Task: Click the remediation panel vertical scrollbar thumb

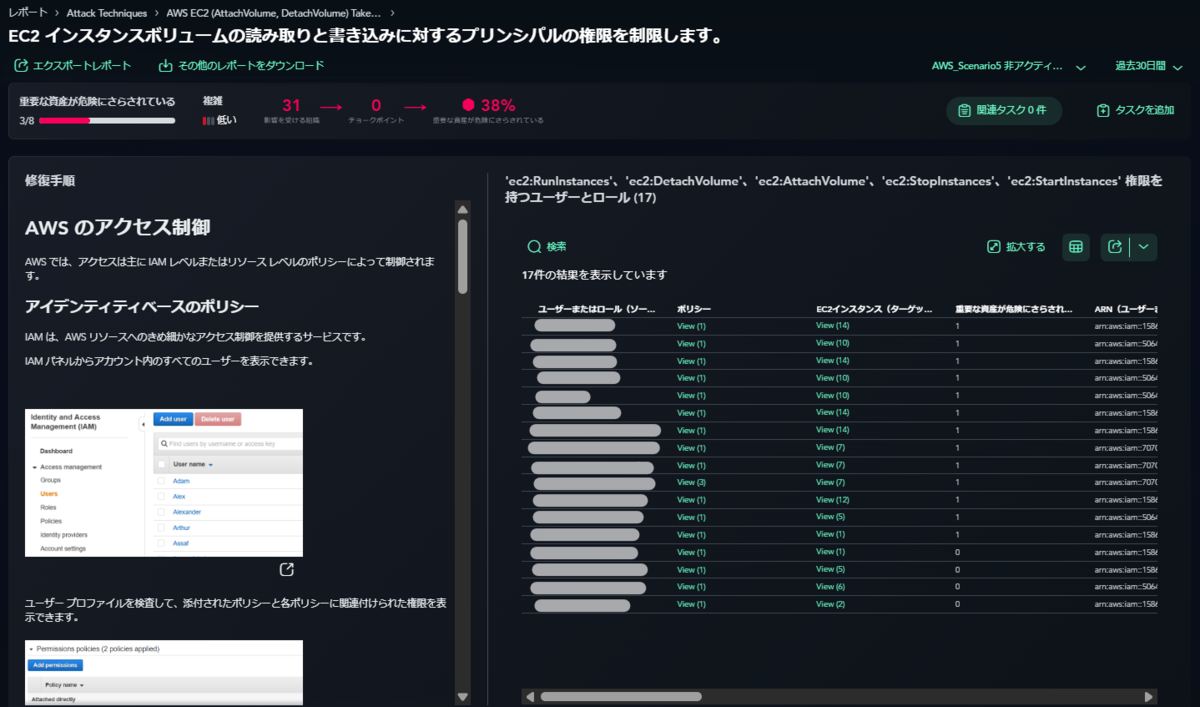Action: pyautogui.click(x=462, y=256)
